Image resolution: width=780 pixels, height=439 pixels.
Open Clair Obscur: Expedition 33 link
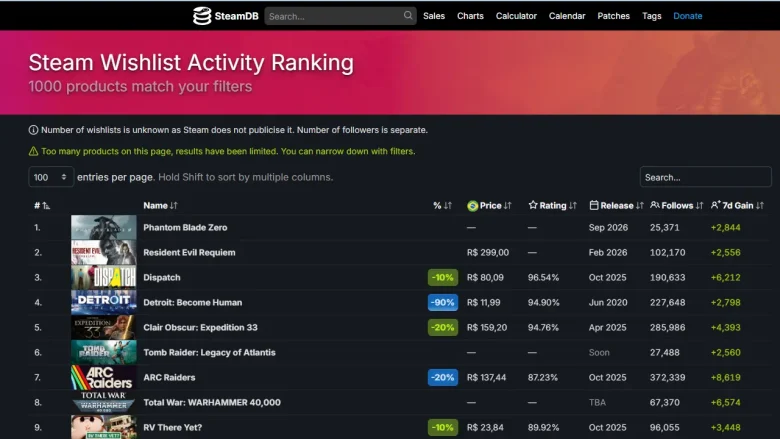pyautogui.click(x=200, y=327)
